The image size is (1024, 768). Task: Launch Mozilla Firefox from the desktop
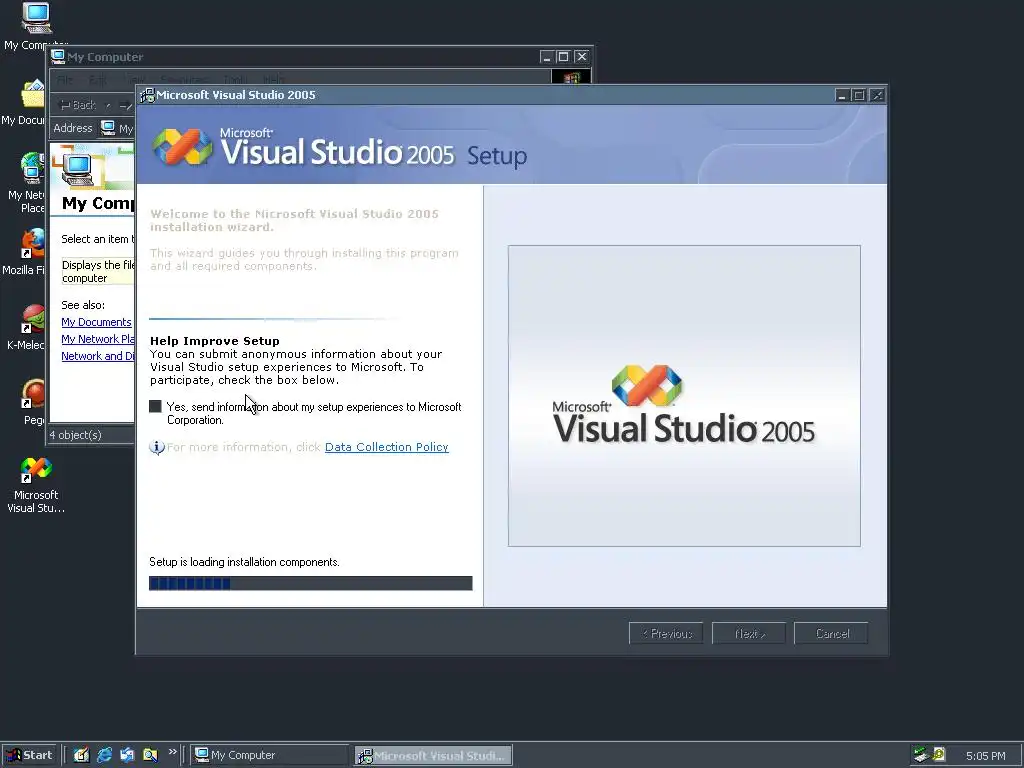pyautogui.click(x=33, y=243)
